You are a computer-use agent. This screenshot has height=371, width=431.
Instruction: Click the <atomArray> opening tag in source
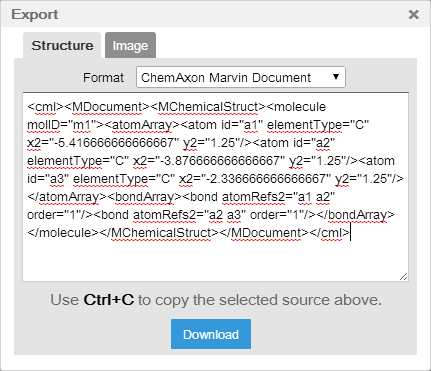click(x=142, y=125)
